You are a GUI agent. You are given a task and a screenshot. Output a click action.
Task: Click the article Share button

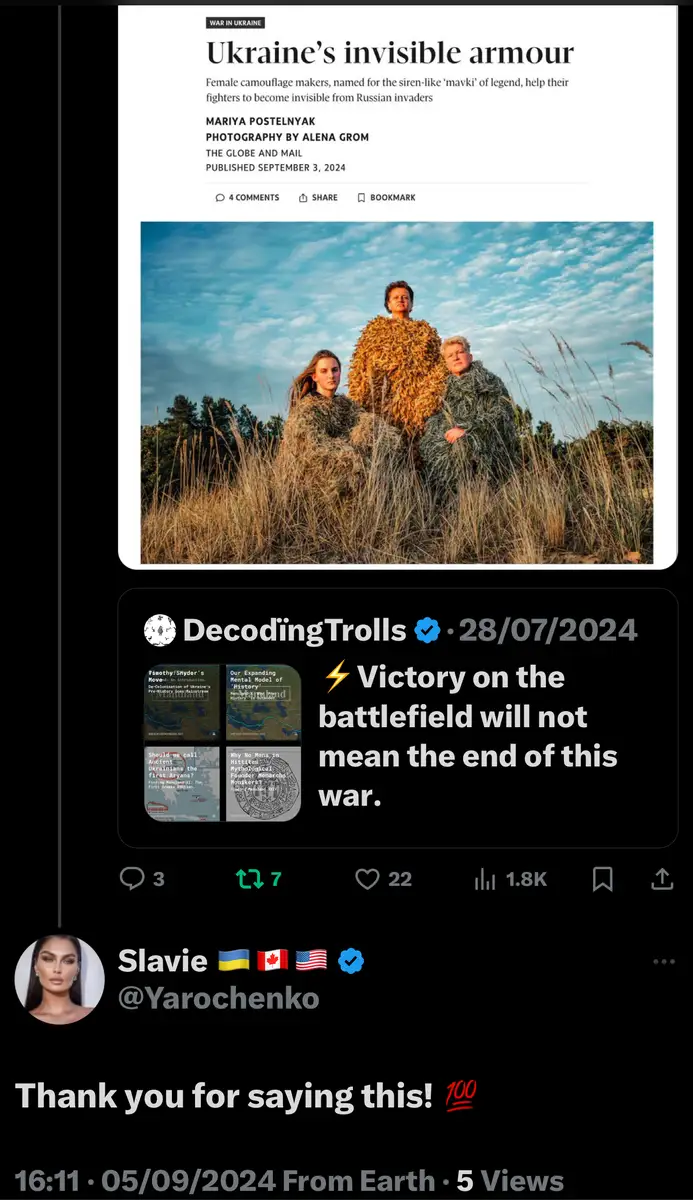(x=318, y=198)
